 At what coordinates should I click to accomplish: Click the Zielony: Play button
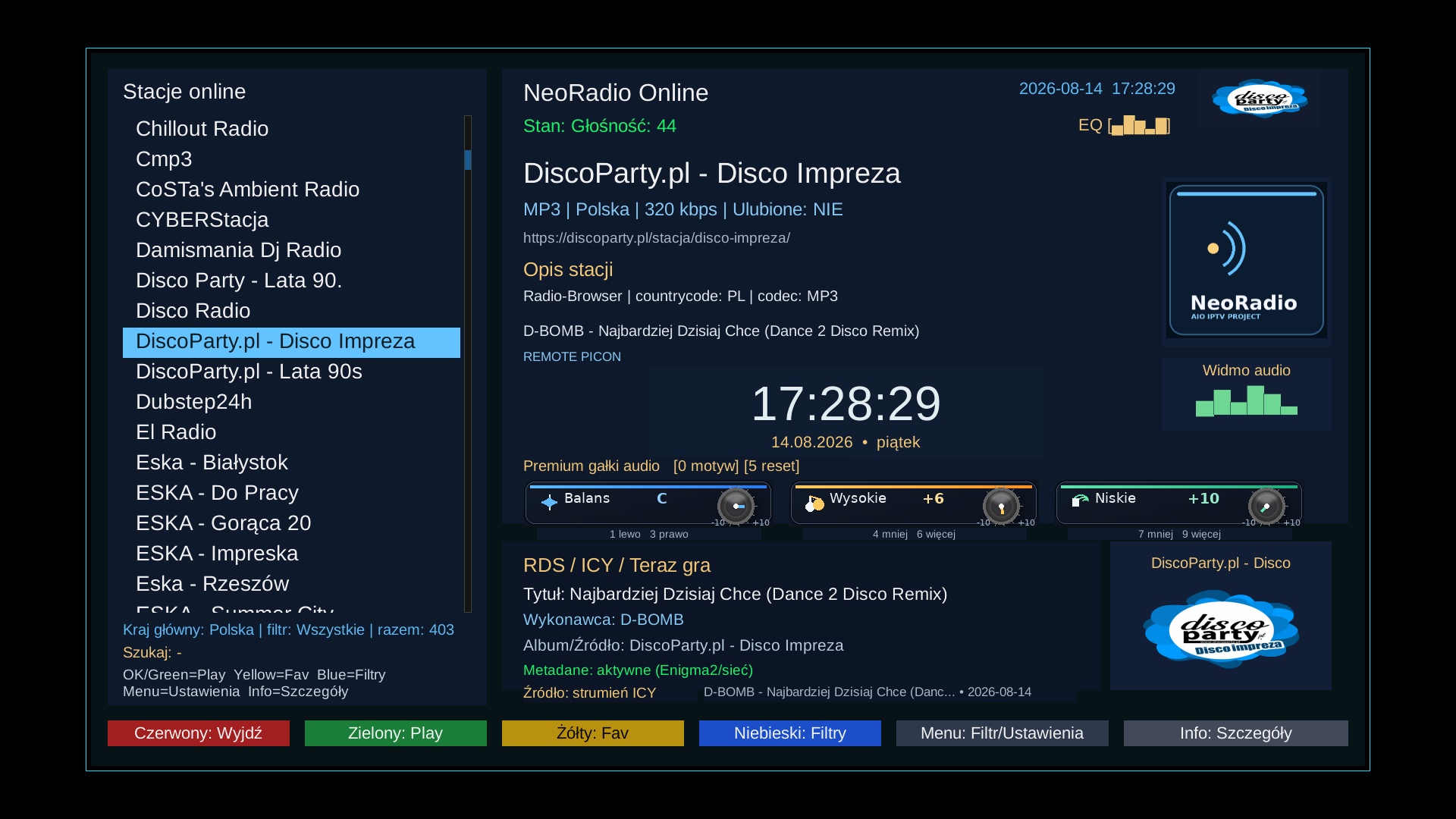(x=396, y=733)
